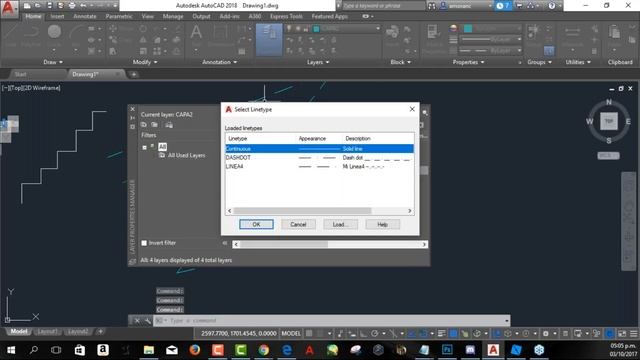Collapse the All filter tree node
The height and width of the screenshot is (360, 640).
(x=144, y=147)
